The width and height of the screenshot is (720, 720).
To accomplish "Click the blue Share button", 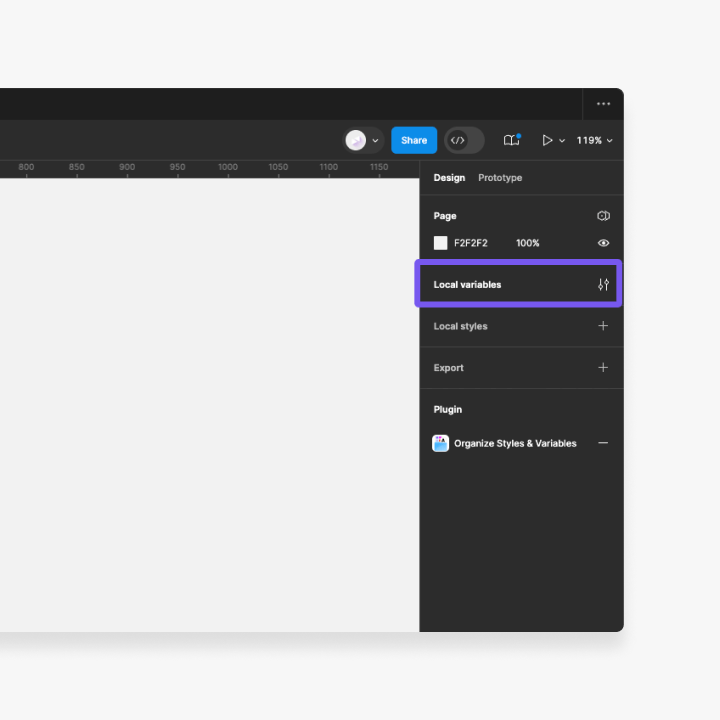I will (x=414, y=141).
